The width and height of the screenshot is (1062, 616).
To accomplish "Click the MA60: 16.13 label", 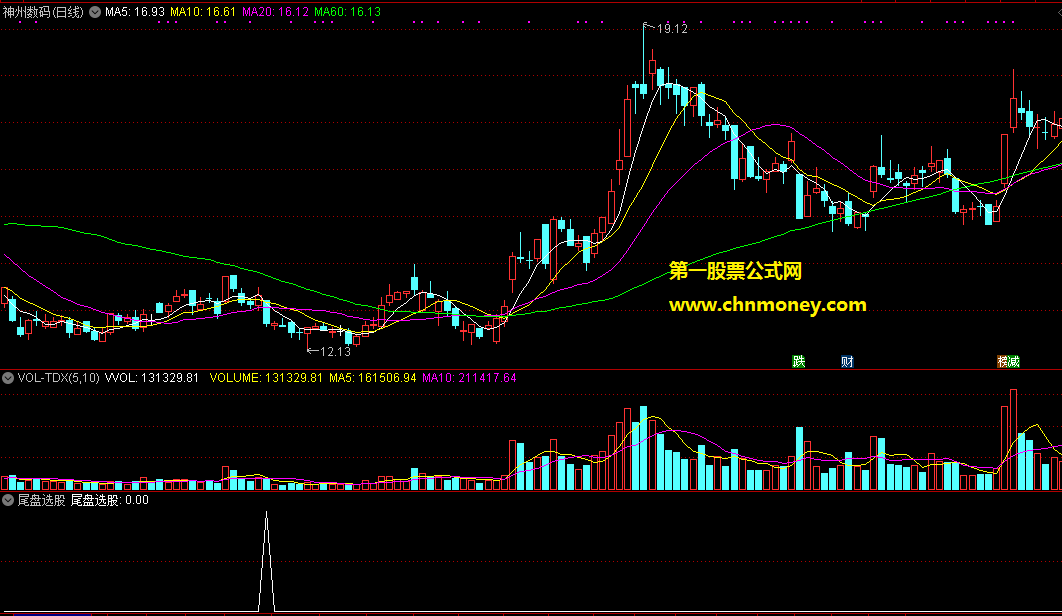I will click(x=347, y=12).
